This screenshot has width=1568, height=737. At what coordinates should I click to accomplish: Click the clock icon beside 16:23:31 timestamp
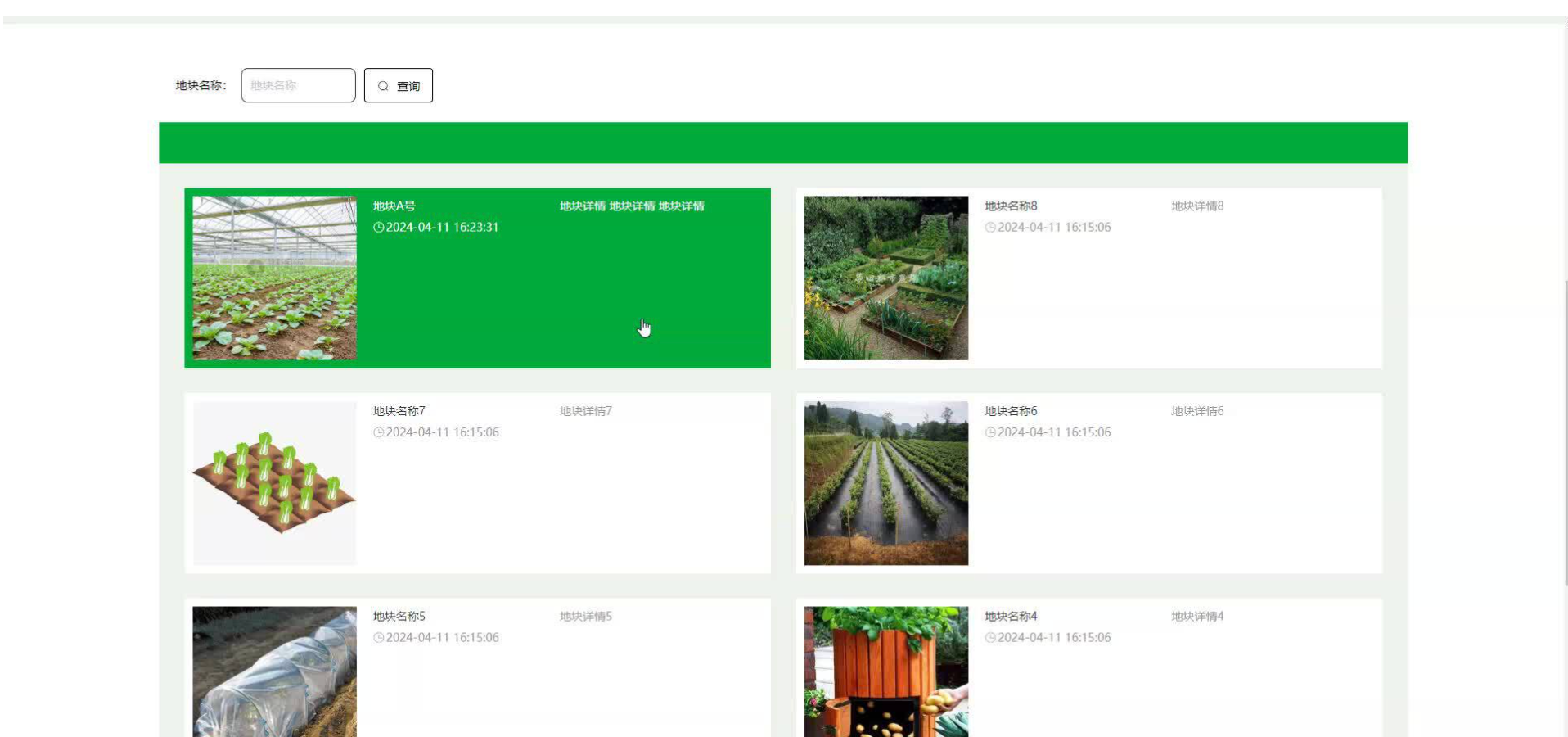coord(379,227)
